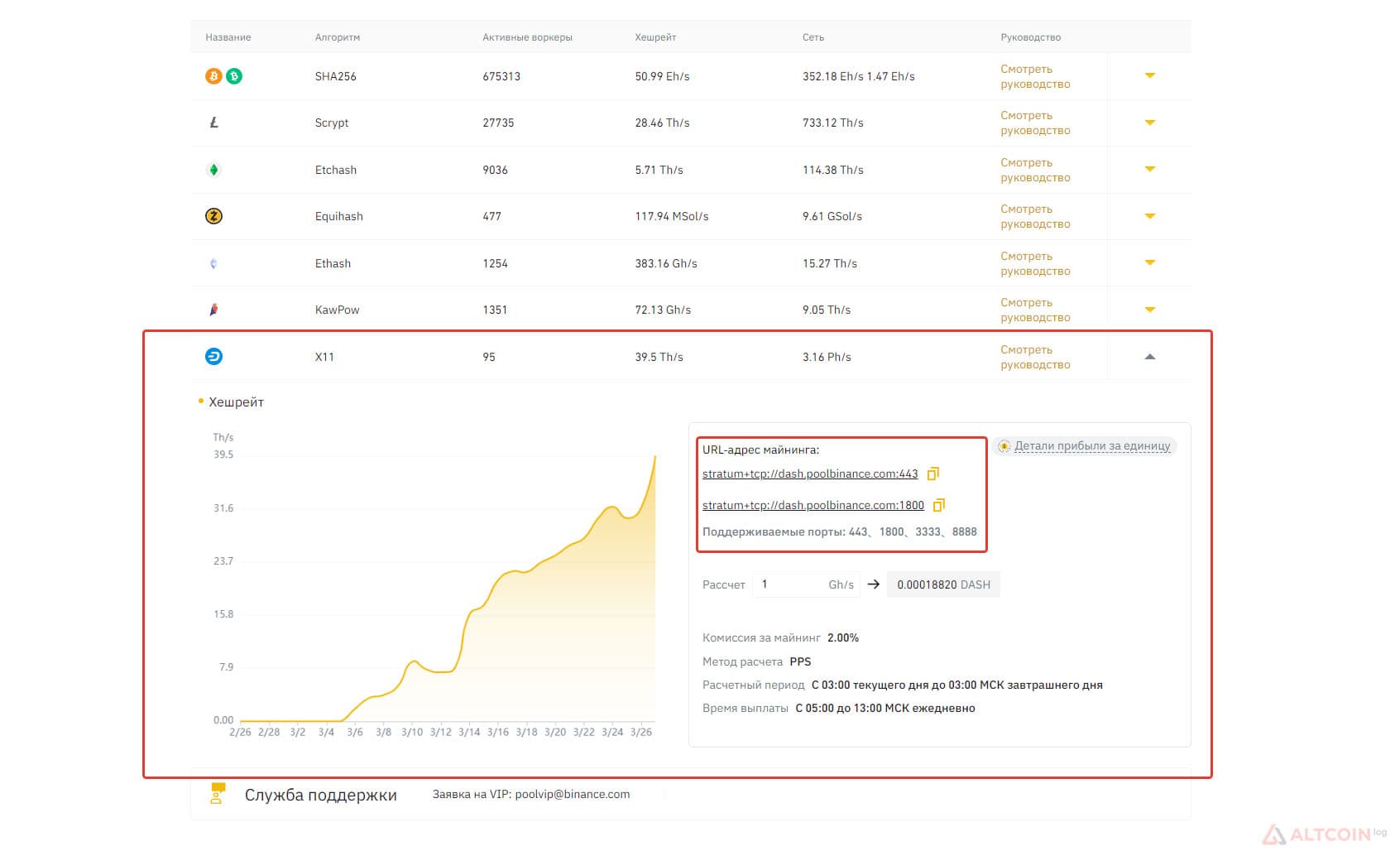
Task: Open the guide link in the Scrypt row
Action: 1035,123
